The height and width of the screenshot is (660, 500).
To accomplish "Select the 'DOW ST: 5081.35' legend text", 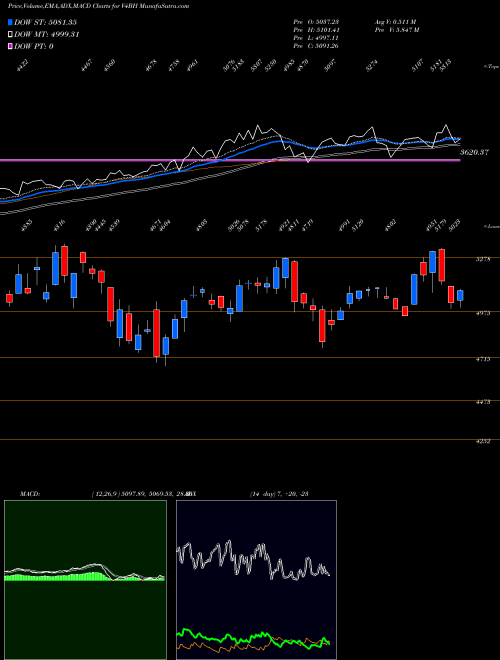I will (45, 22).
